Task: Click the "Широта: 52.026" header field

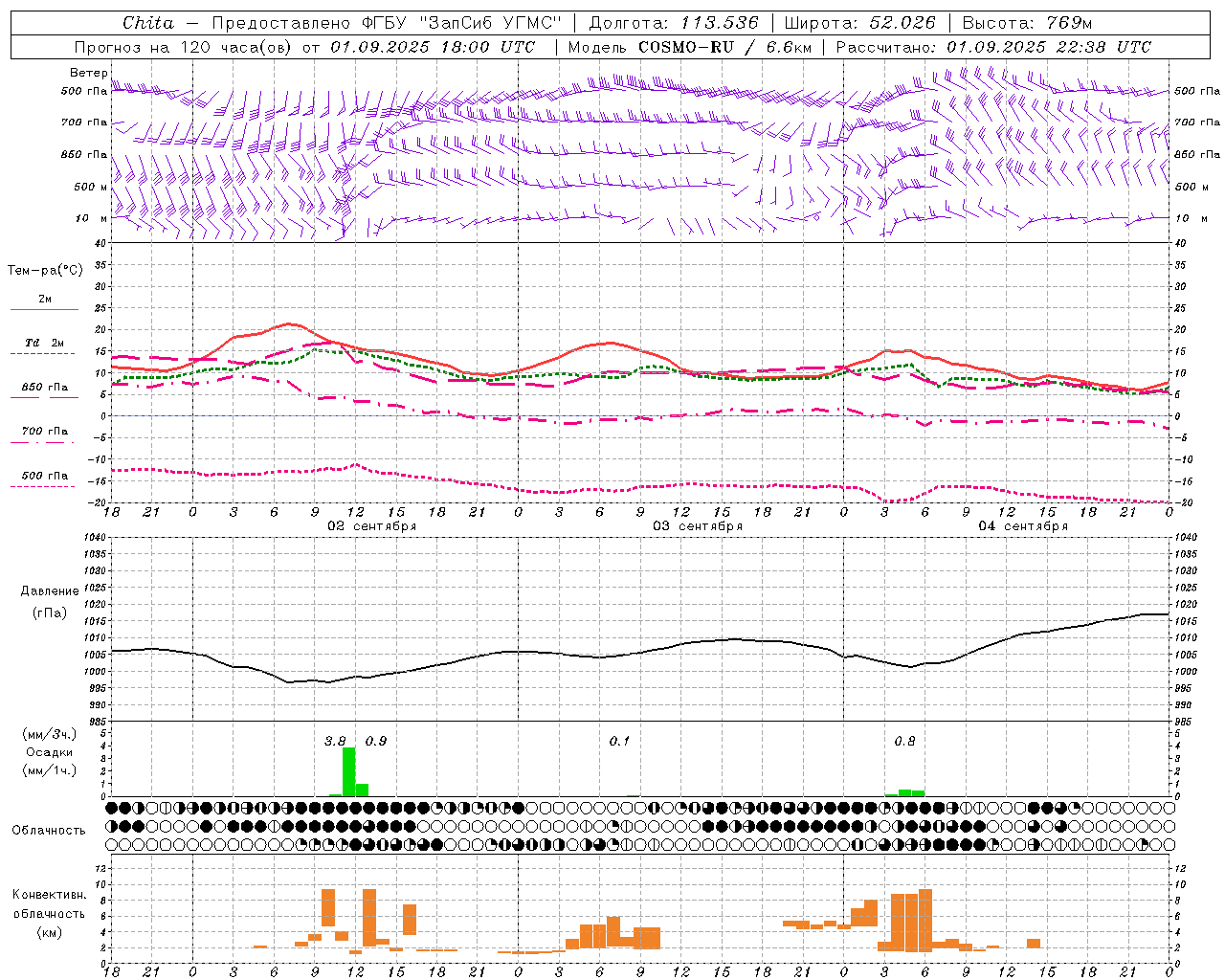Action: click(859, 23)
